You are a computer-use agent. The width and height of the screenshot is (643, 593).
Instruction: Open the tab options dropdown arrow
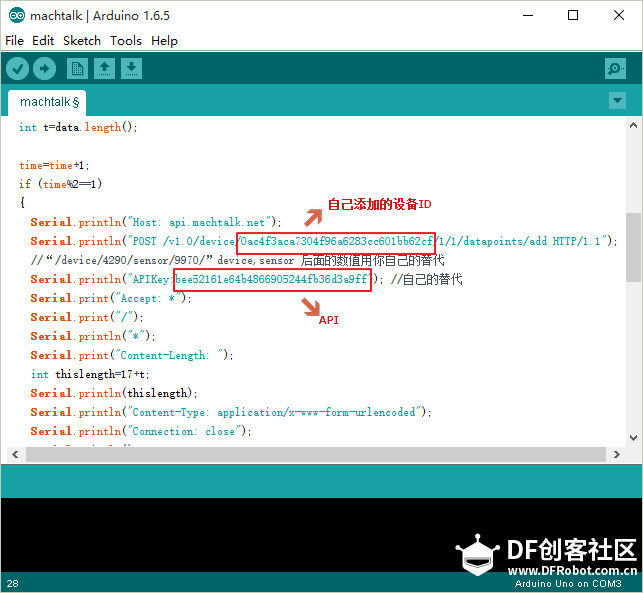pos(617,100)
